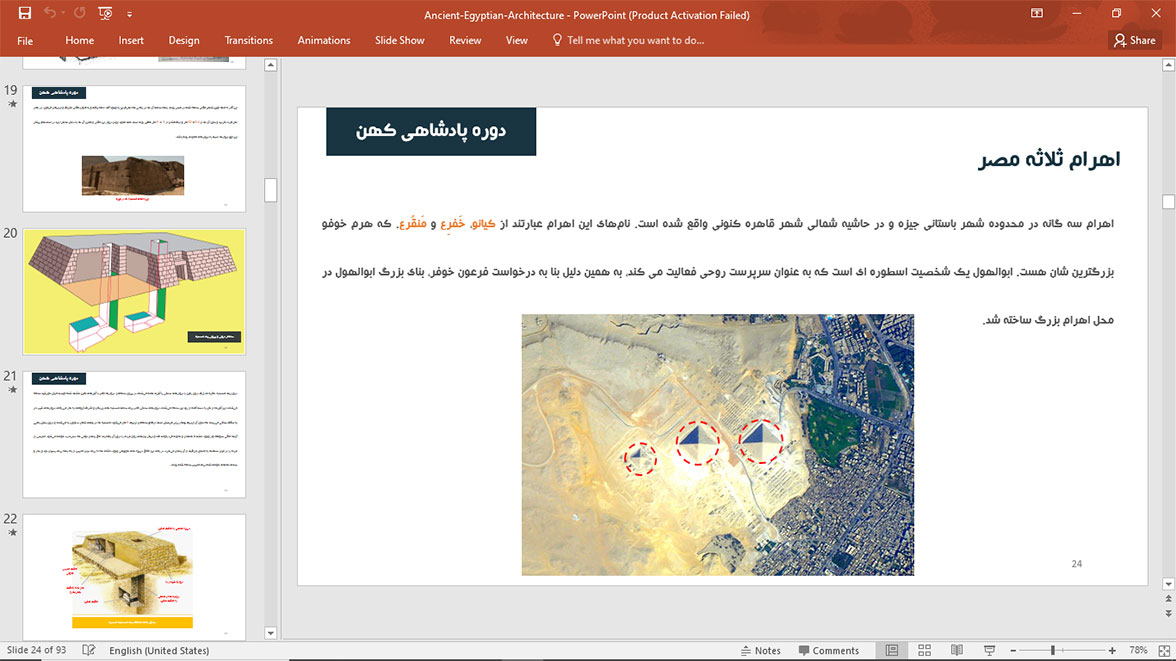Close the PowerPoint window

pyautogui.click(x=1156, y=14)
